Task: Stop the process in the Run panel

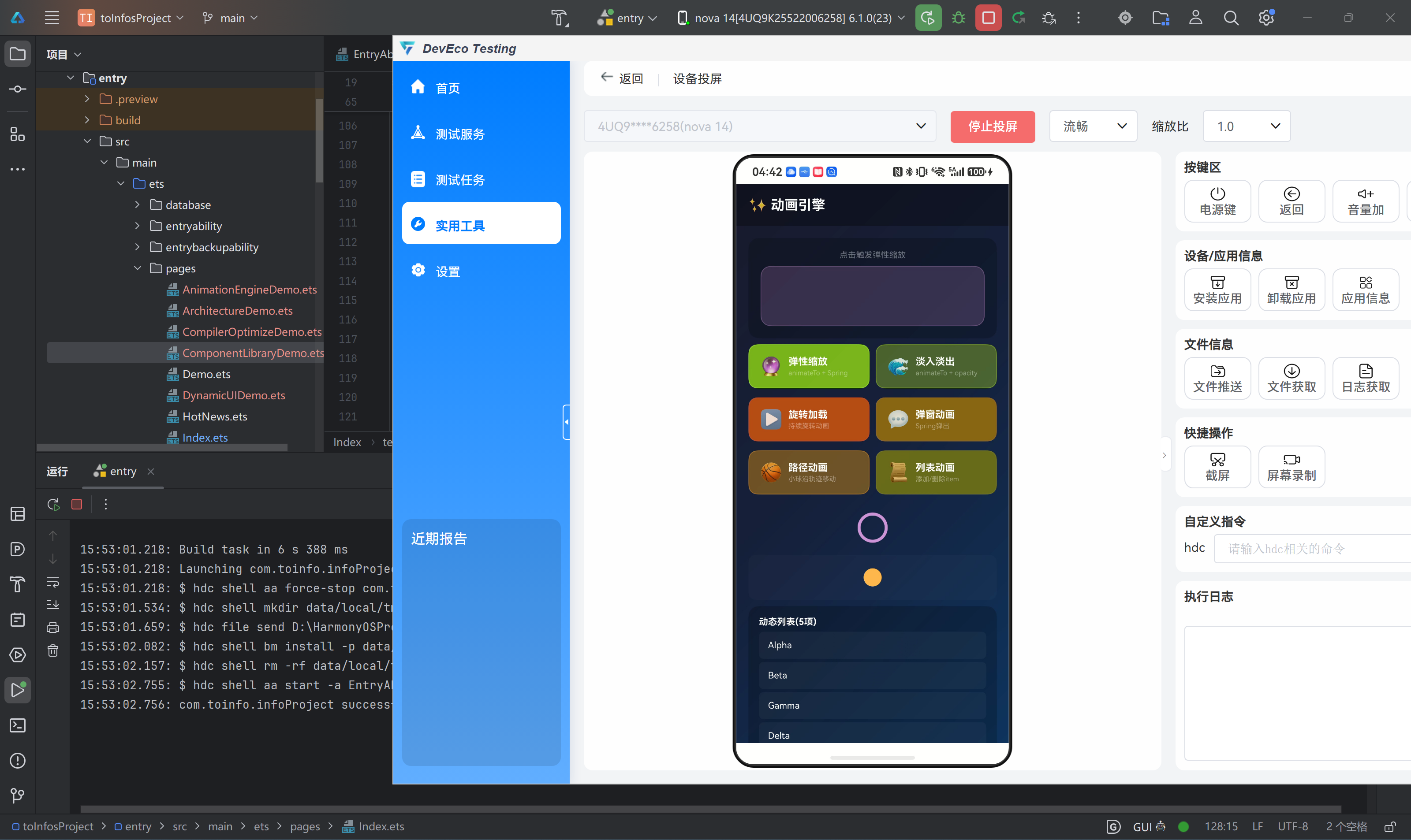Action: [76, 504]
